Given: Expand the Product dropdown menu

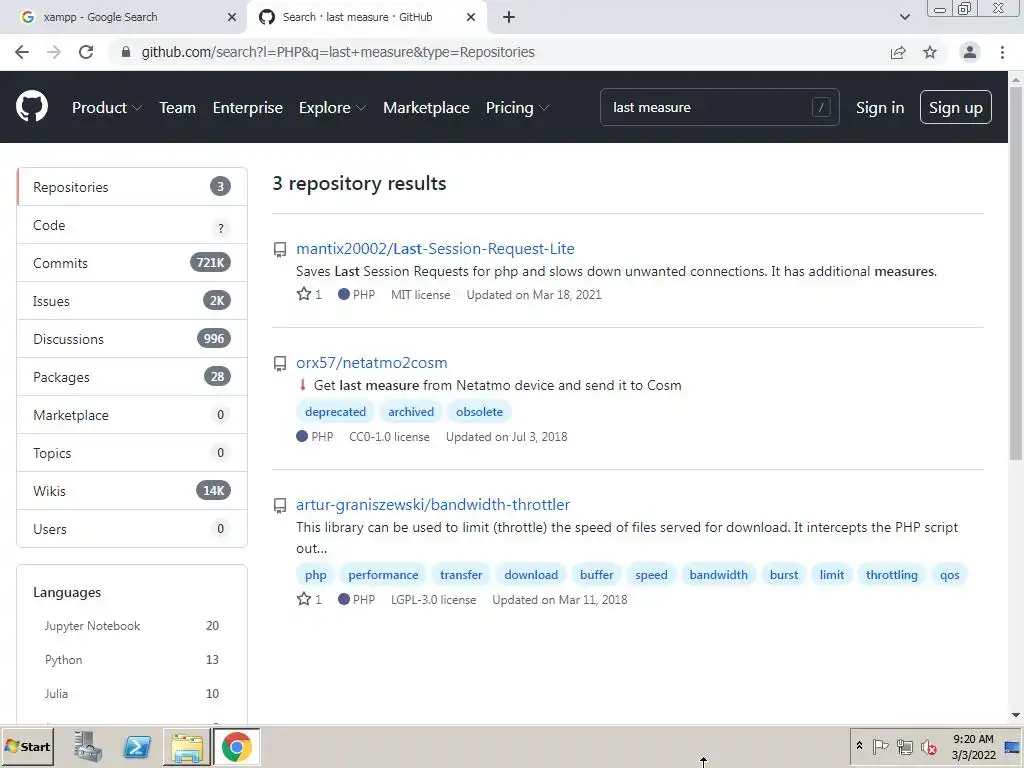Looking at the screenshot, I should [106, 107].
